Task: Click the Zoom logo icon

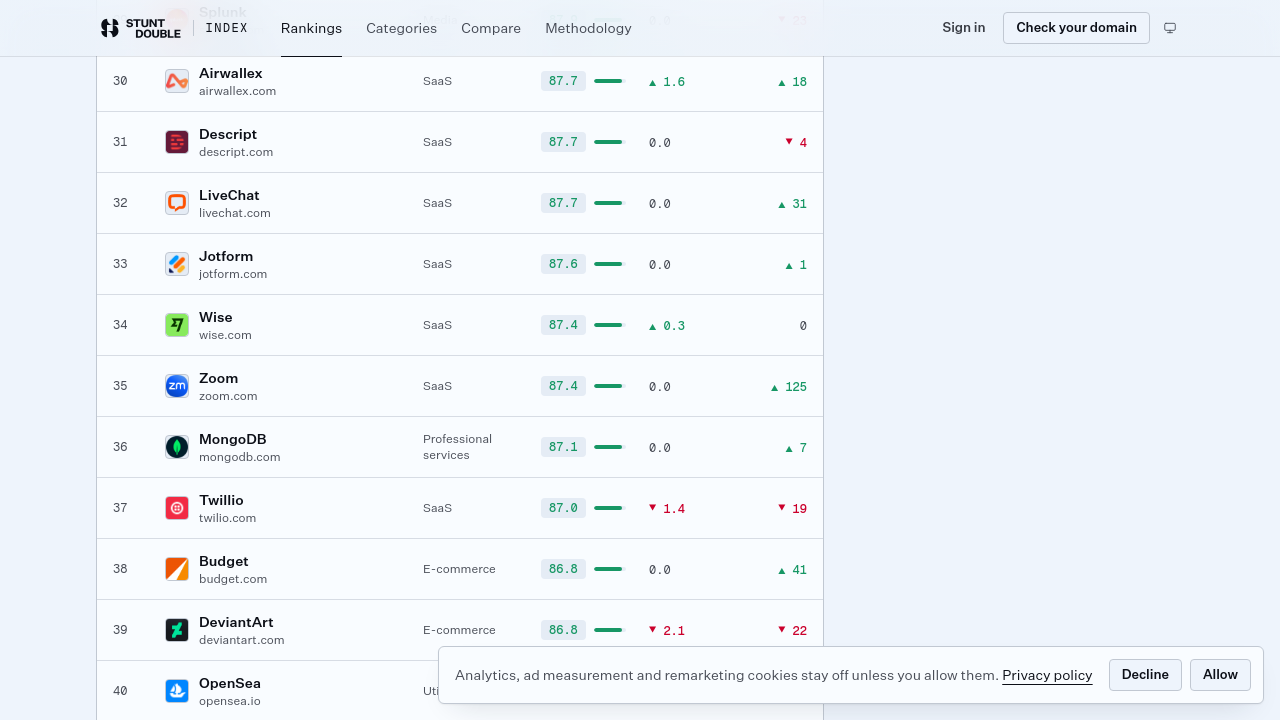Action: [177, 386]
